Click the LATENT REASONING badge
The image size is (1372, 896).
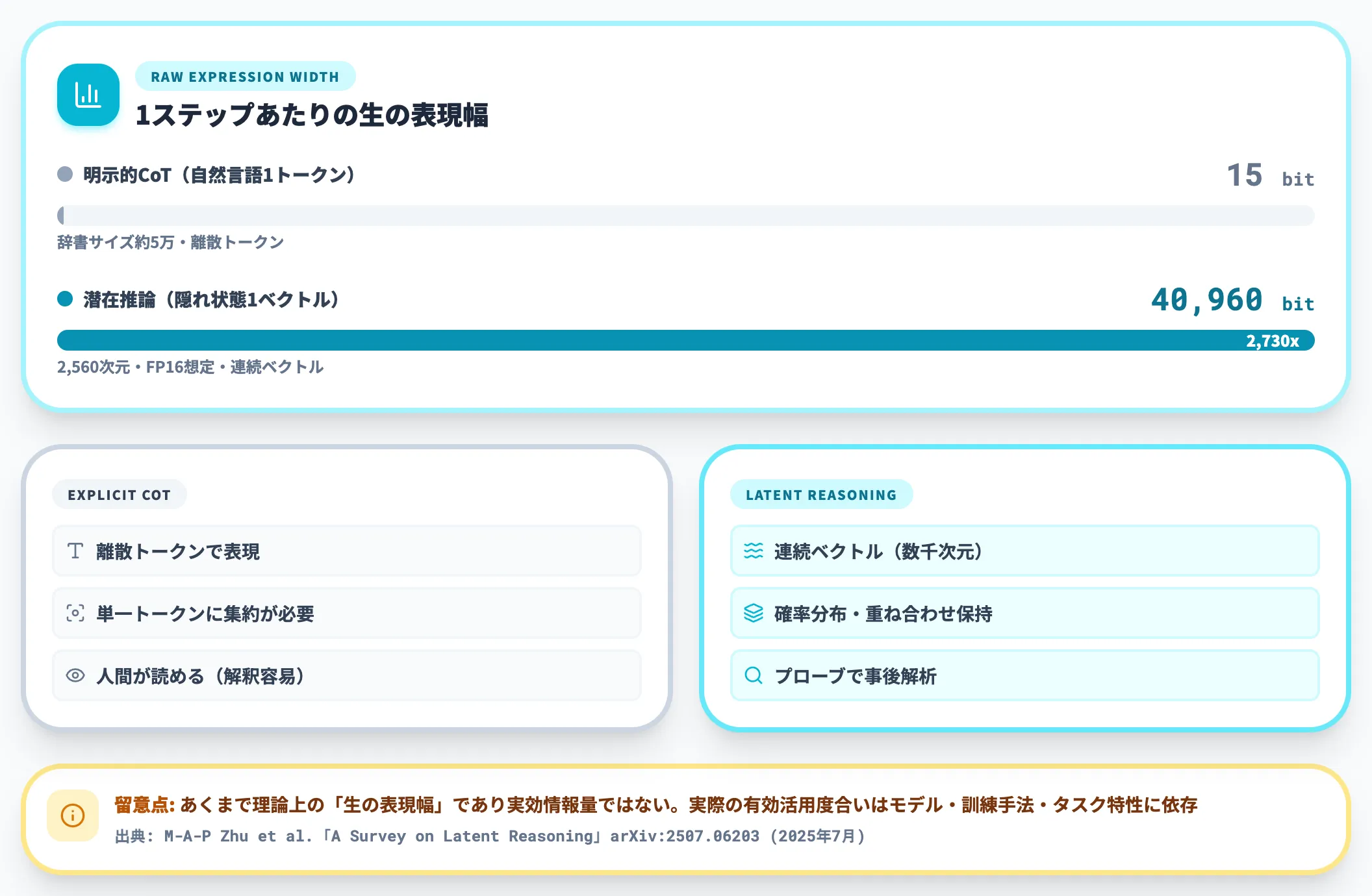pos(821,495)
